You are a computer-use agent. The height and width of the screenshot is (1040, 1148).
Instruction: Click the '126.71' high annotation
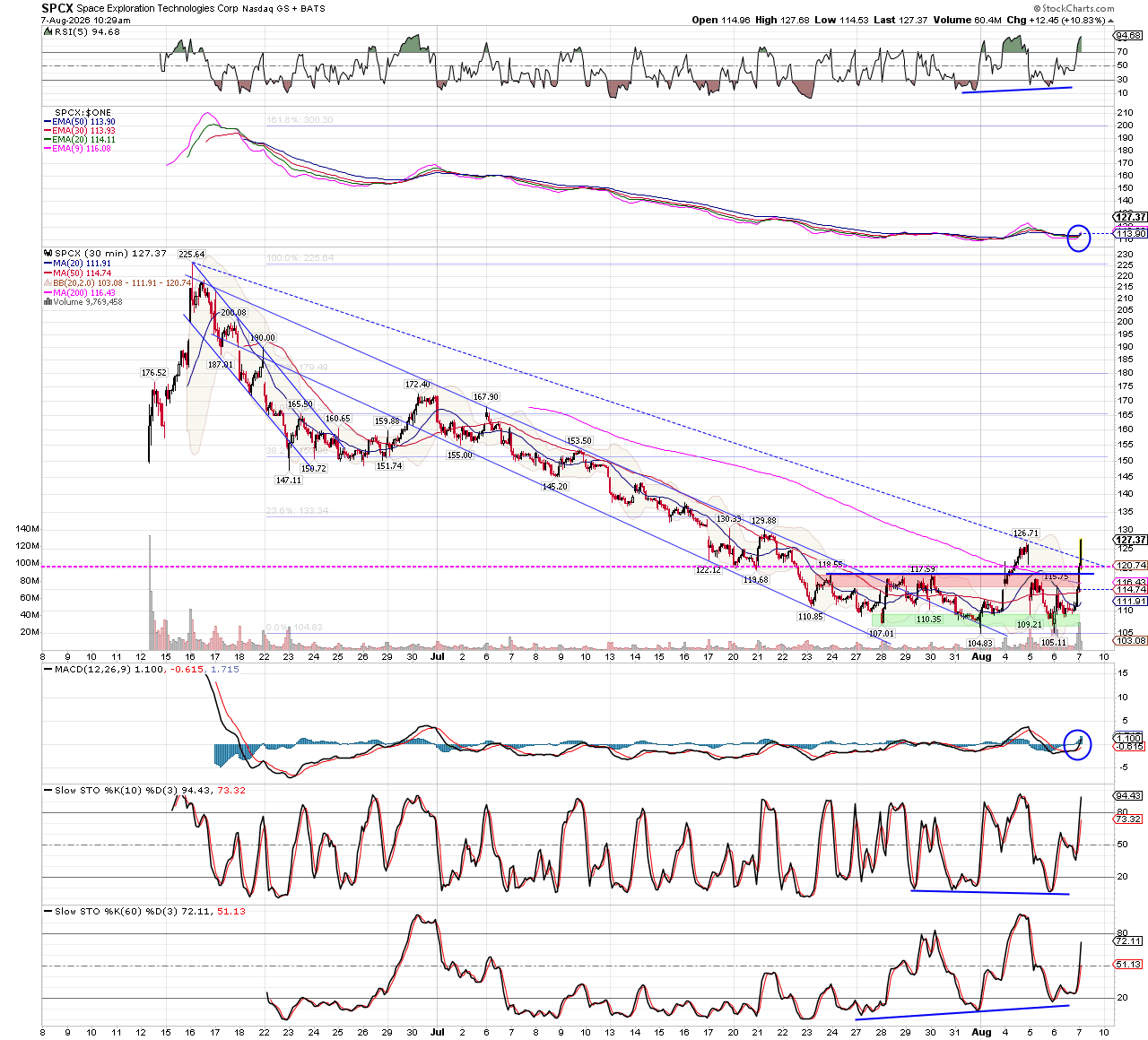1025,533
